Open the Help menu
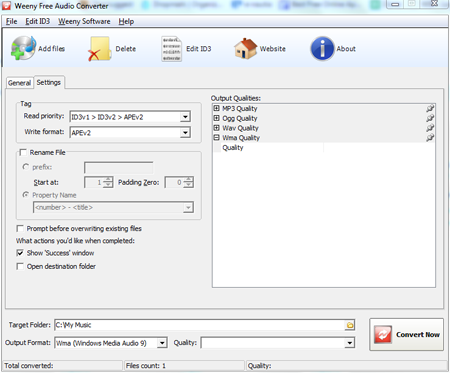 point(126,21)
